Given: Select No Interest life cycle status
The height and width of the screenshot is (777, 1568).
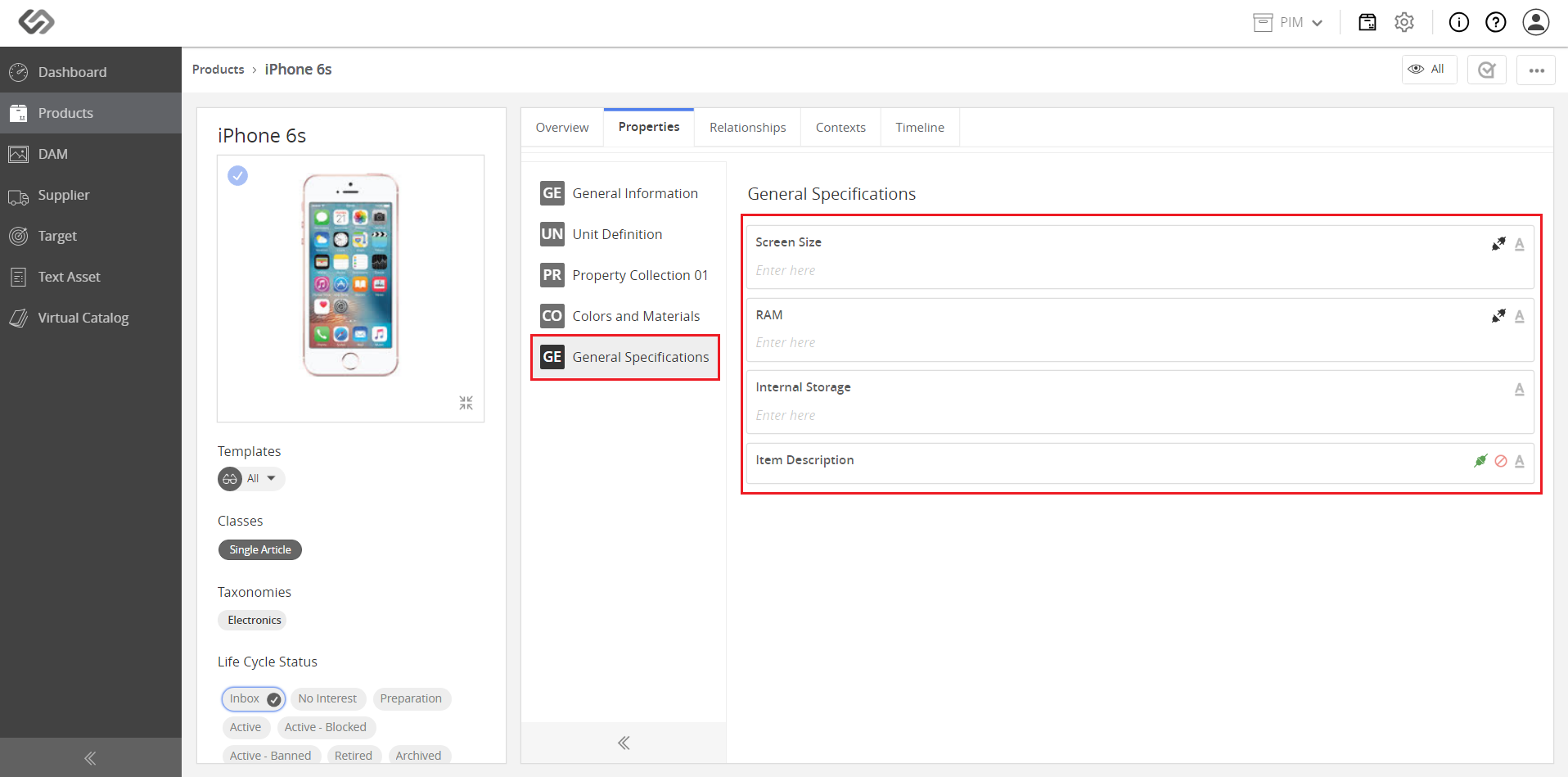Looking at the screenshot, I should [x=327, y=698].
